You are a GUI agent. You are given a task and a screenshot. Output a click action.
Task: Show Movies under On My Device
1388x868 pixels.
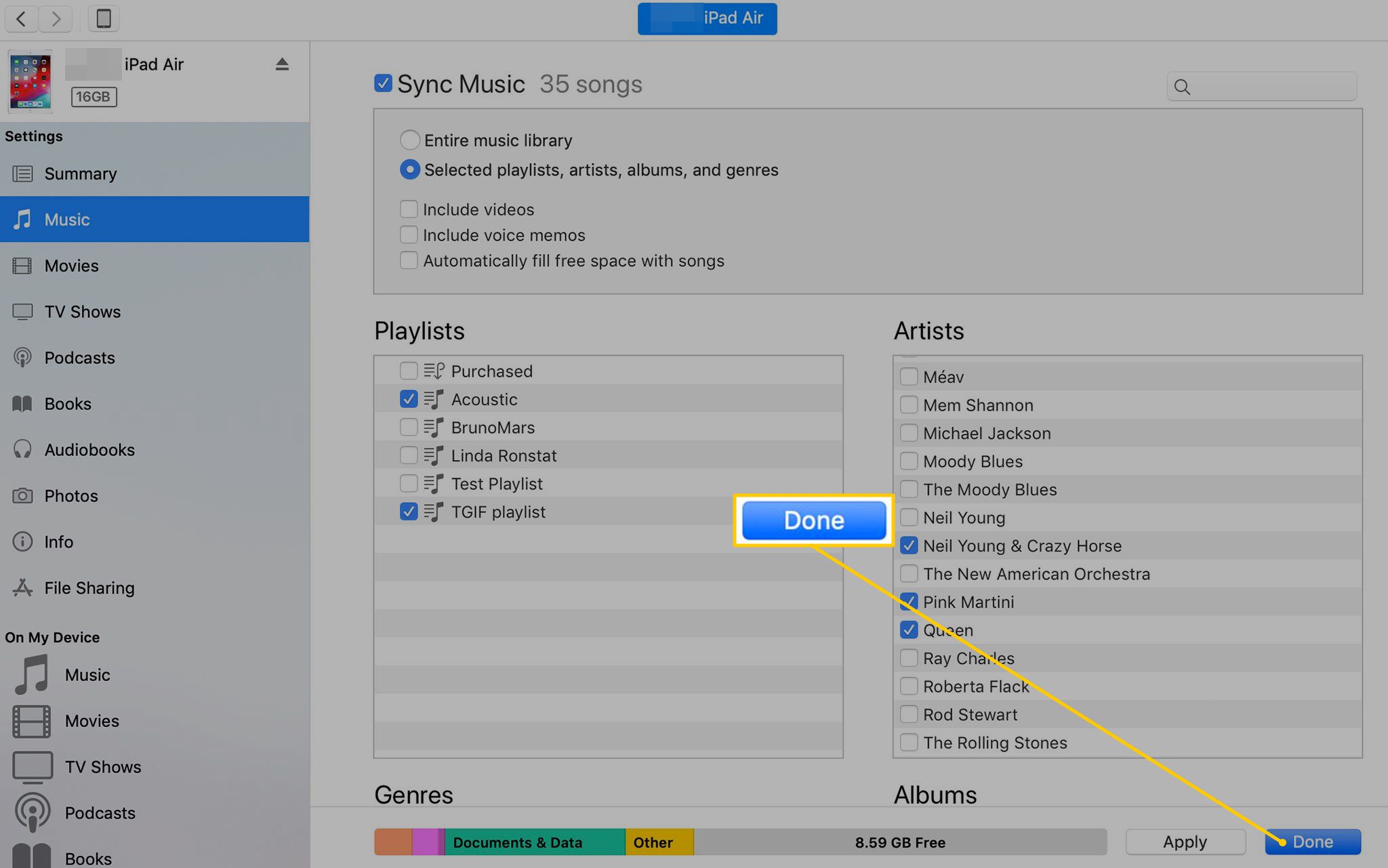click(155, 721)
